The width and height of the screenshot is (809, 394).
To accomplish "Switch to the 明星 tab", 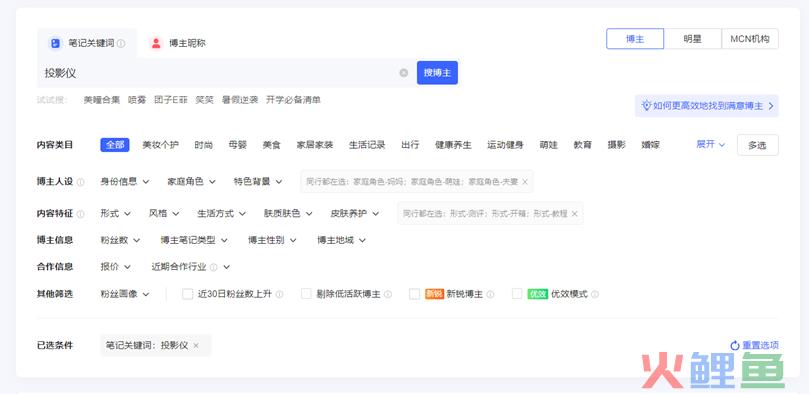I will click(x=692, y=39).
